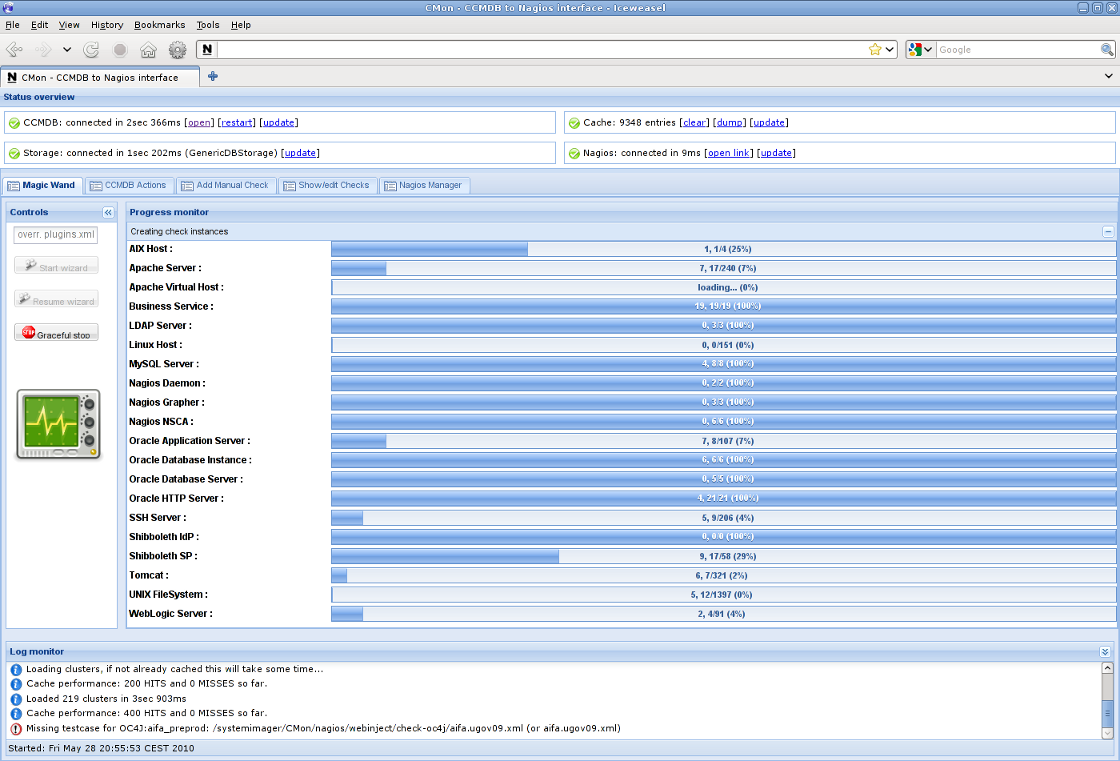Click the search magnifier icon

[x=1108, y=49]
